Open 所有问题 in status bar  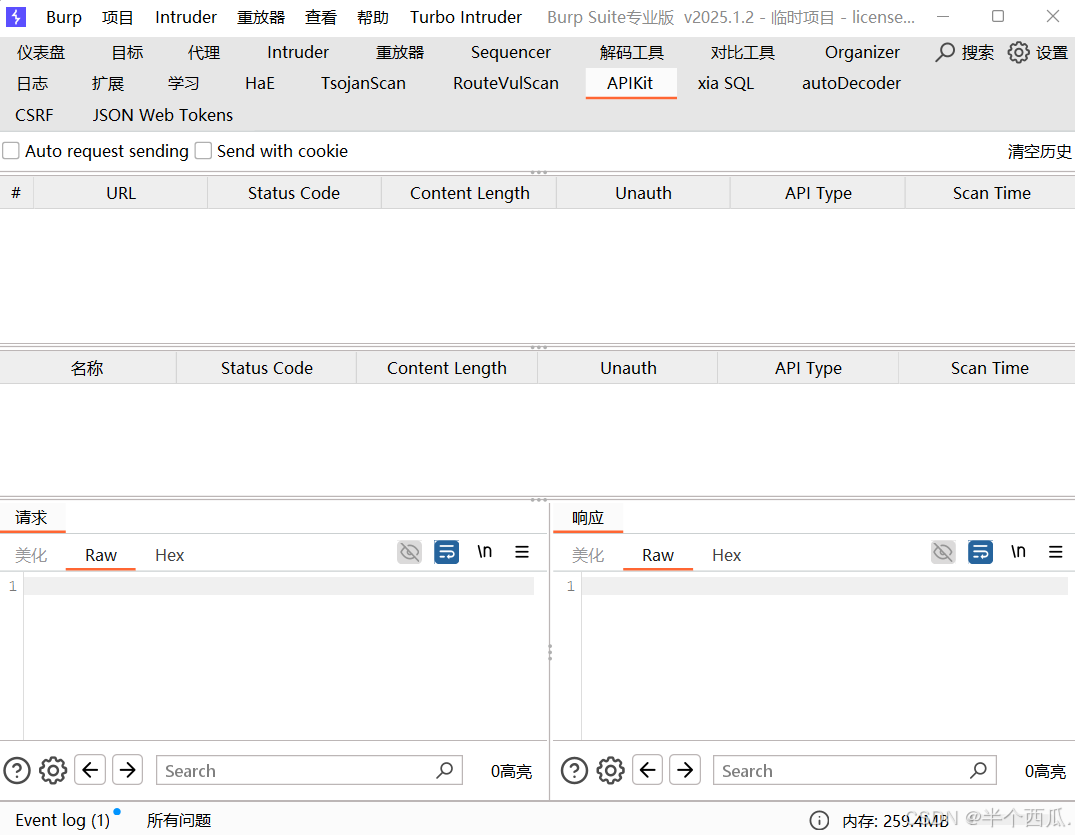click(179, 821)
